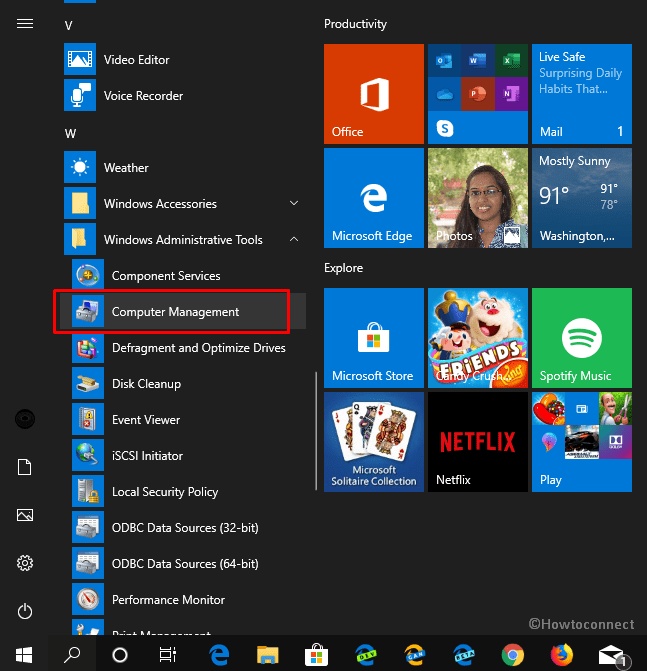
Task: Jump to letter W section header
Action: (70, 134)
